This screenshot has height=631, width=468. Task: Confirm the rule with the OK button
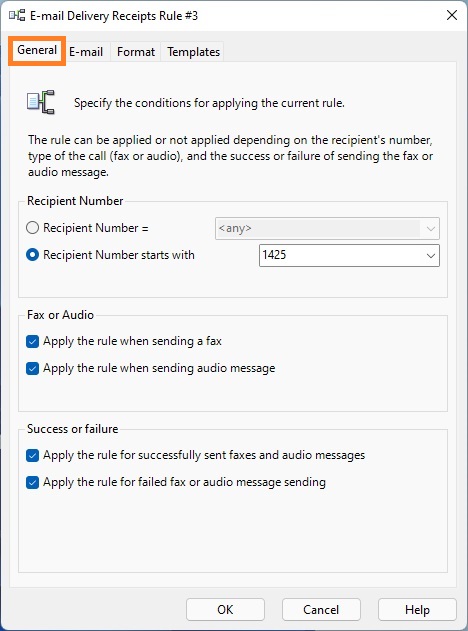point(225,610)
